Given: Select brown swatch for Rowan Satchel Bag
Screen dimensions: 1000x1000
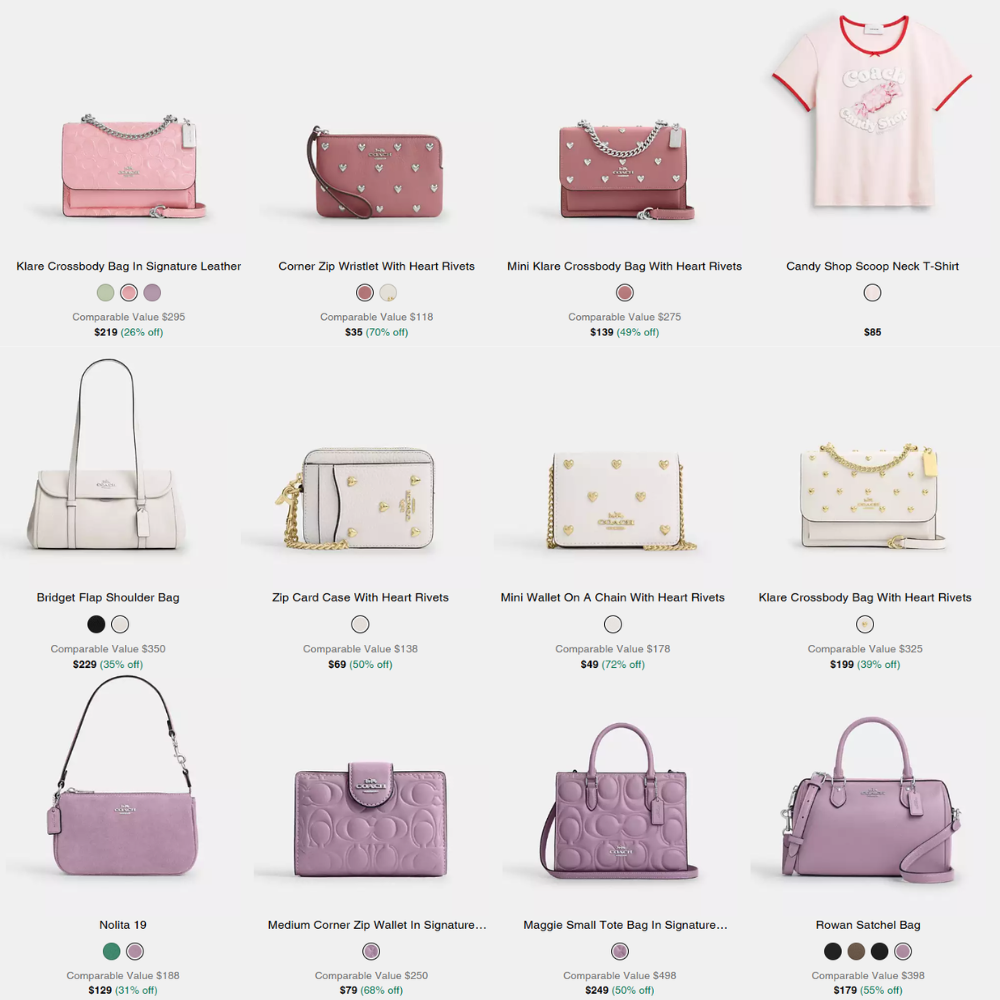Looking at the screenshot, I should 856,952.
